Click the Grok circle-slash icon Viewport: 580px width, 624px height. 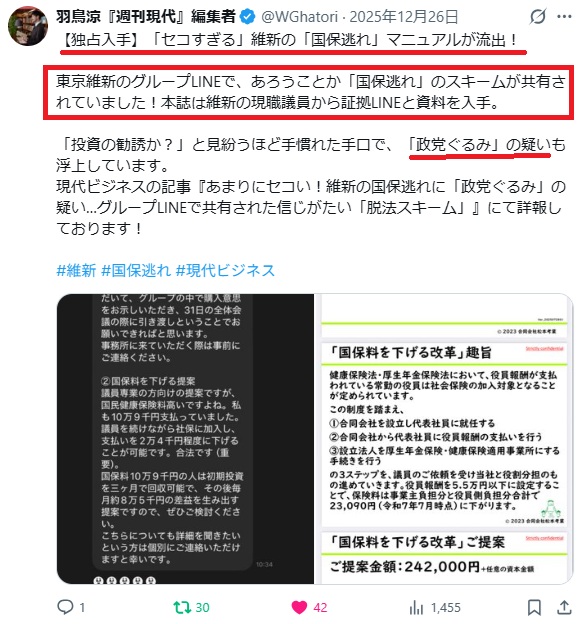(538, 17)
